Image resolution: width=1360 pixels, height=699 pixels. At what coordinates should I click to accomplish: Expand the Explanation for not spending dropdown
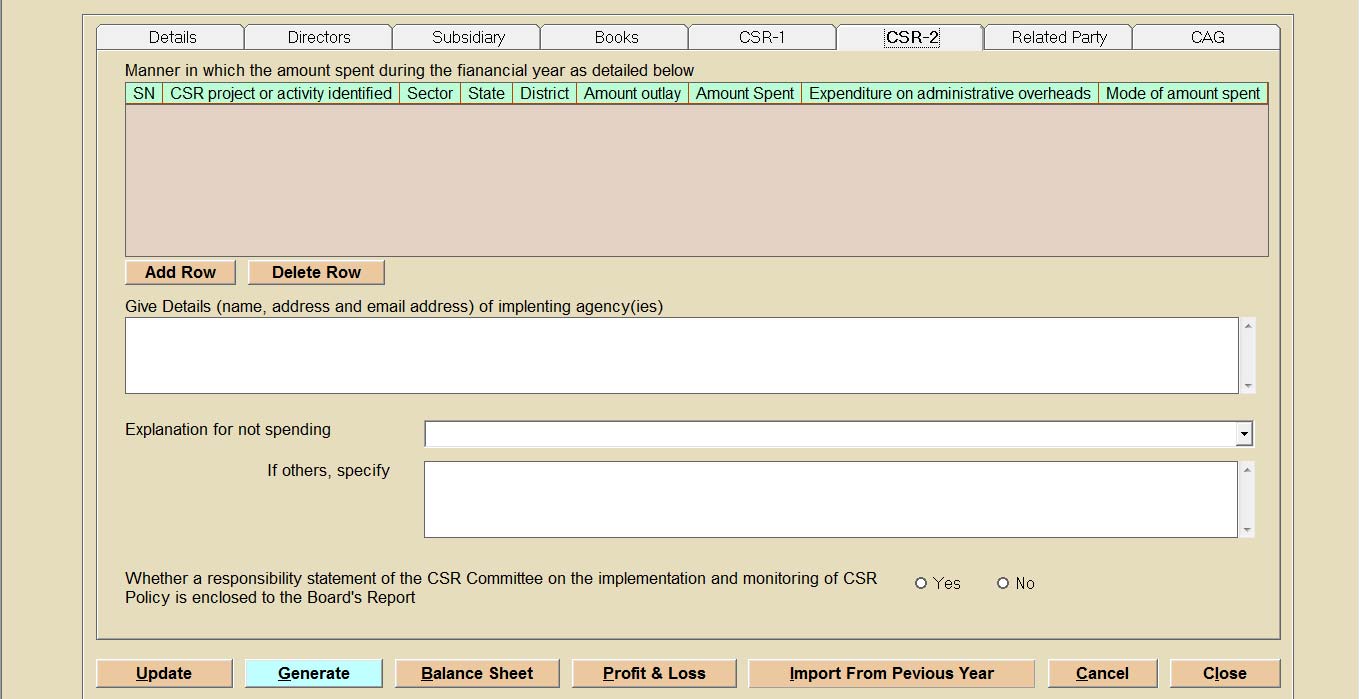click(x=1244, y=434)
